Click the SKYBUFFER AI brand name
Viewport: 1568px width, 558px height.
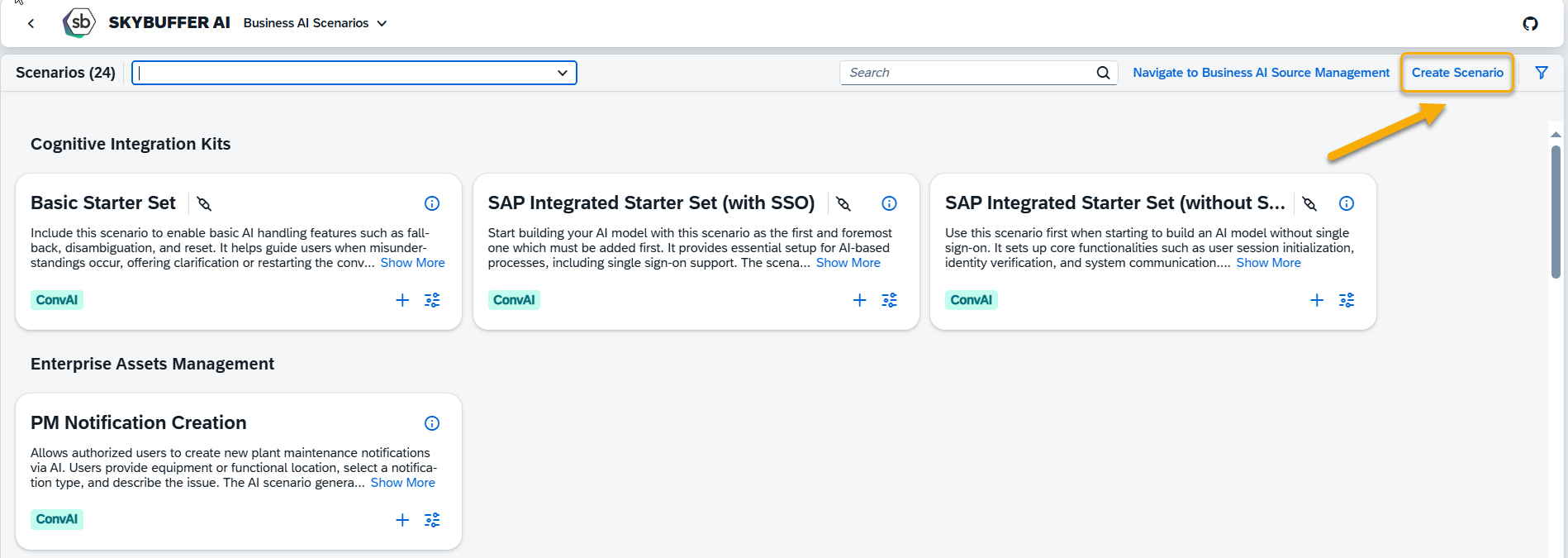click(169, 23)
